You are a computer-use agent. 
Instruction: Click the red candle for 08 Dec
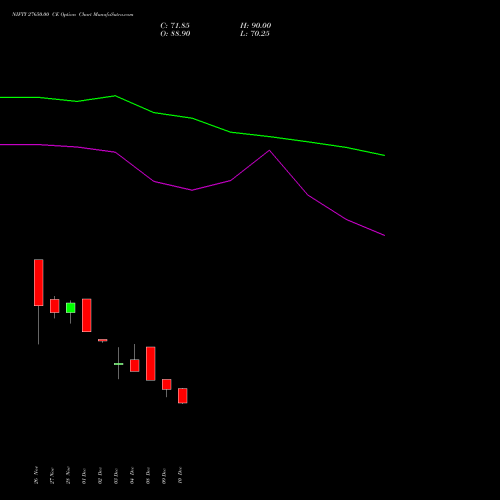[x=151, y=364]
